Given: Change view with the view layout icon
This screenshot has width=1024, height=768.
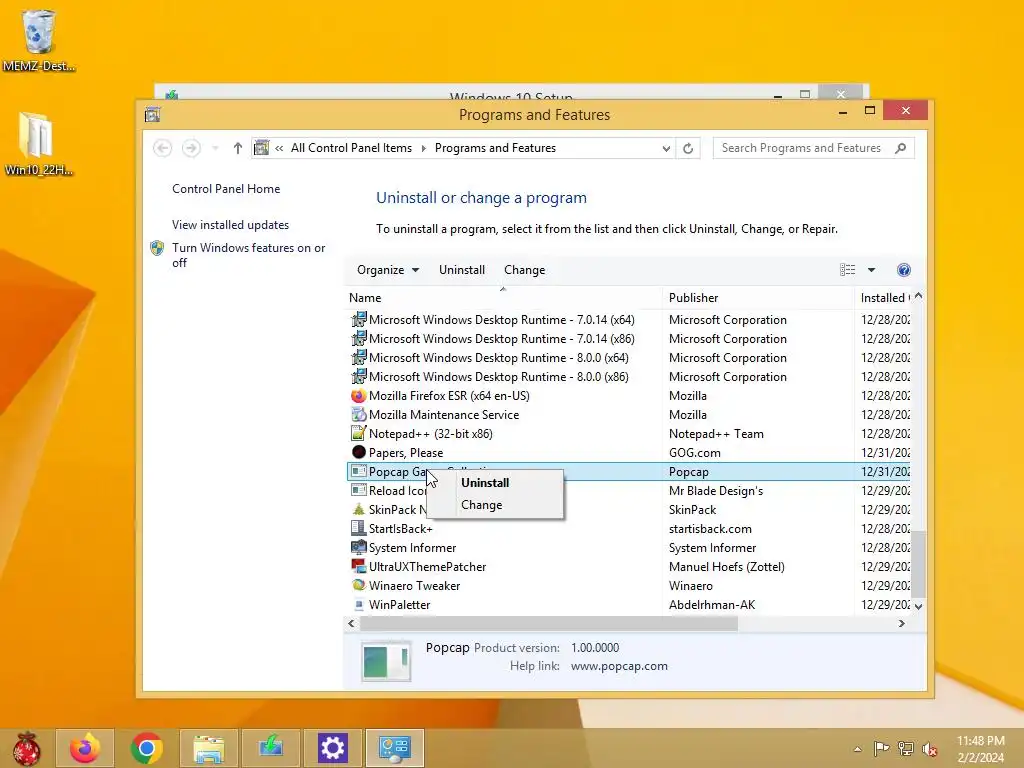Looking at the screenshot, I should tap(847, 270).
